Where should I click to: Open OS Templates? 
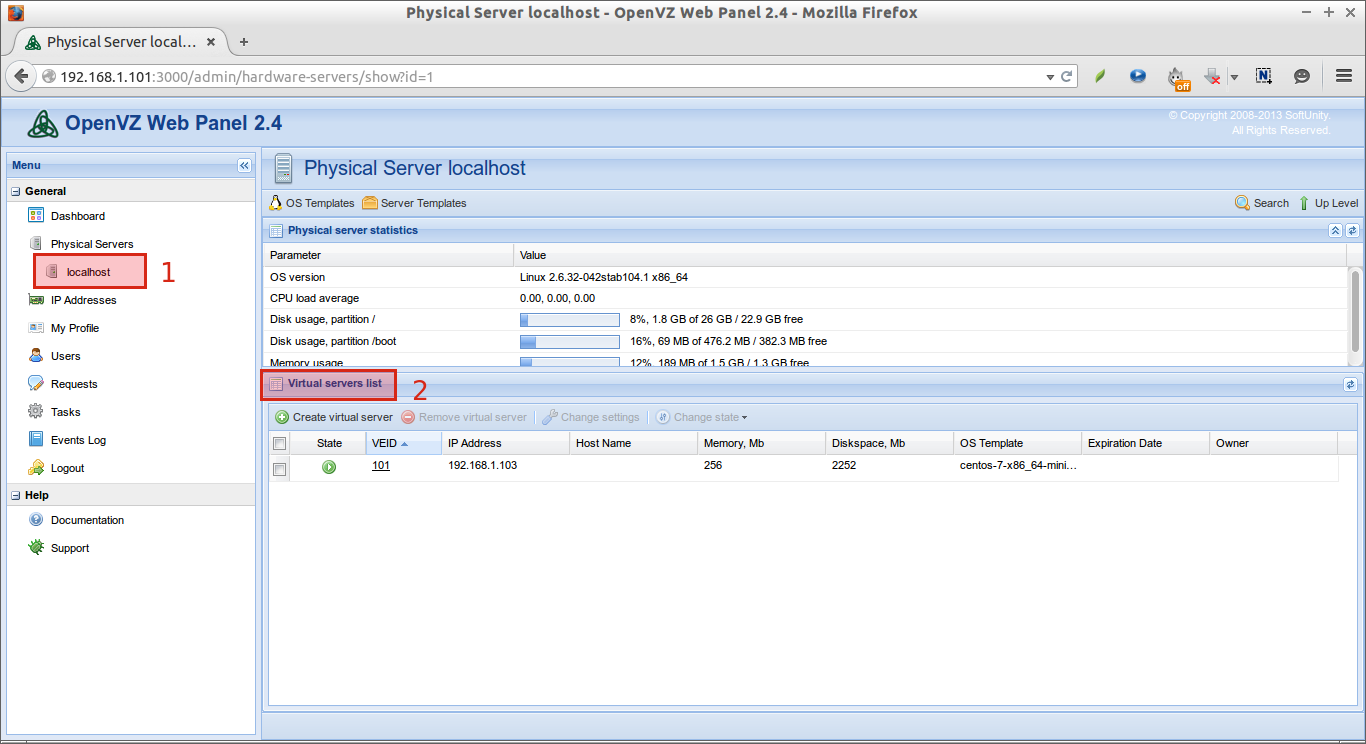click(312, 203)
